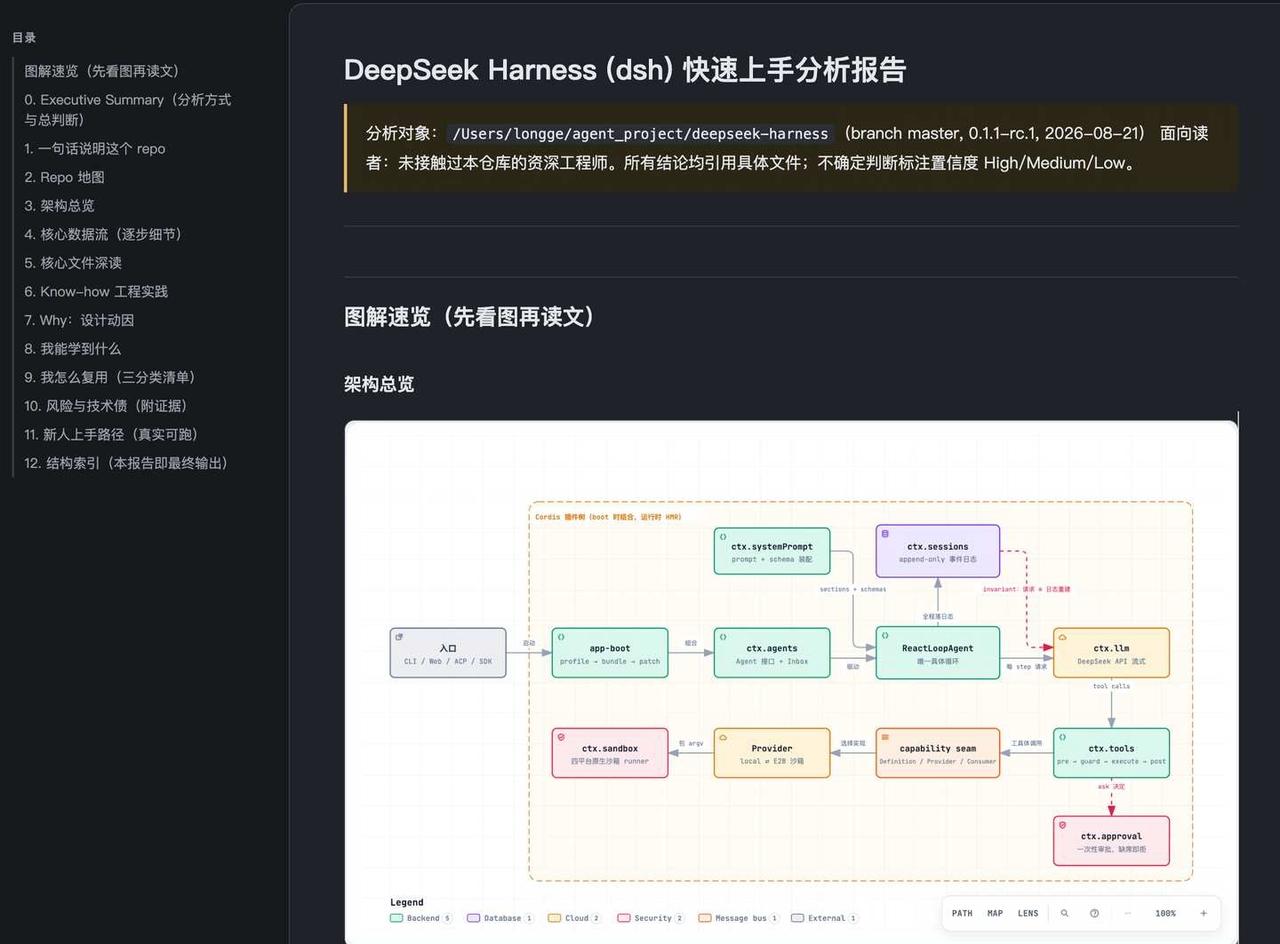Zoom out with the minus icon
This screenshot has height=944, width=1280.
(x=1128, y=913)
